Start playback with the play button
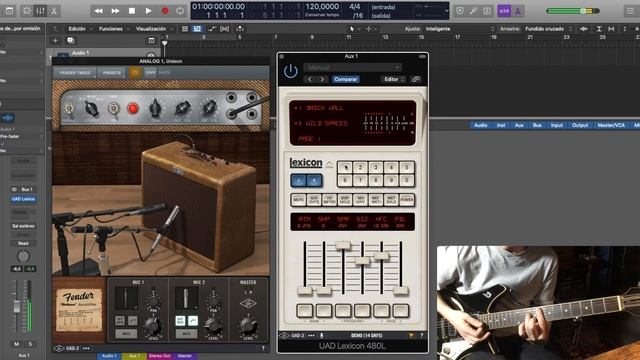The image size is (640, 360). click(x=149, y=11)
